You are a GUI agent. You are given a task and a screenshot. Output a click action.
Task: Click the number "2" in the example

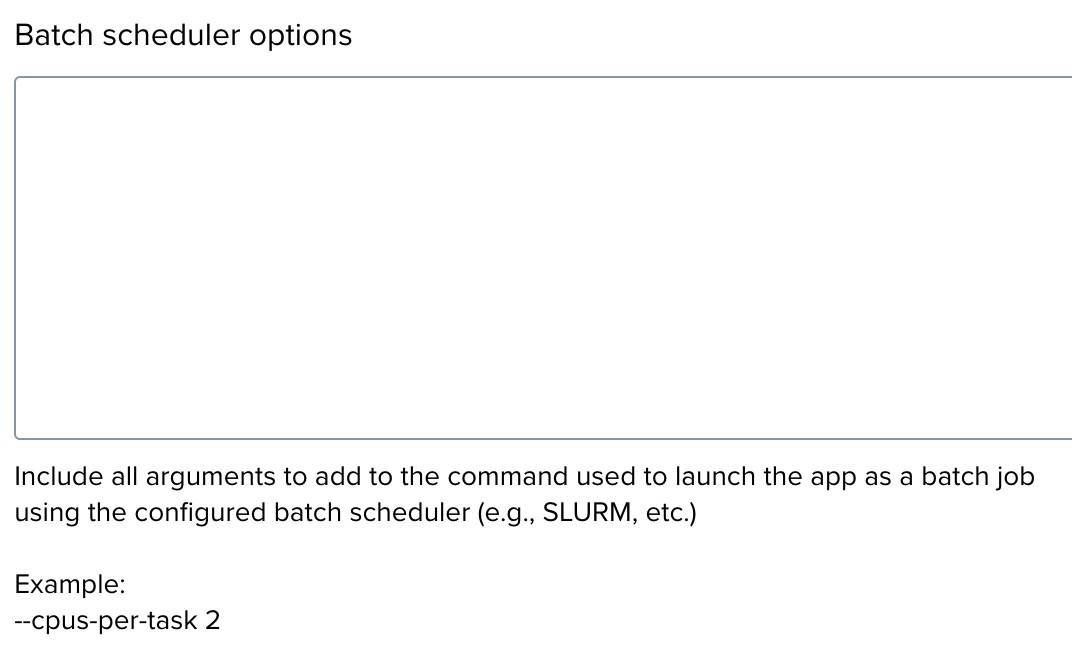[212, 621]
